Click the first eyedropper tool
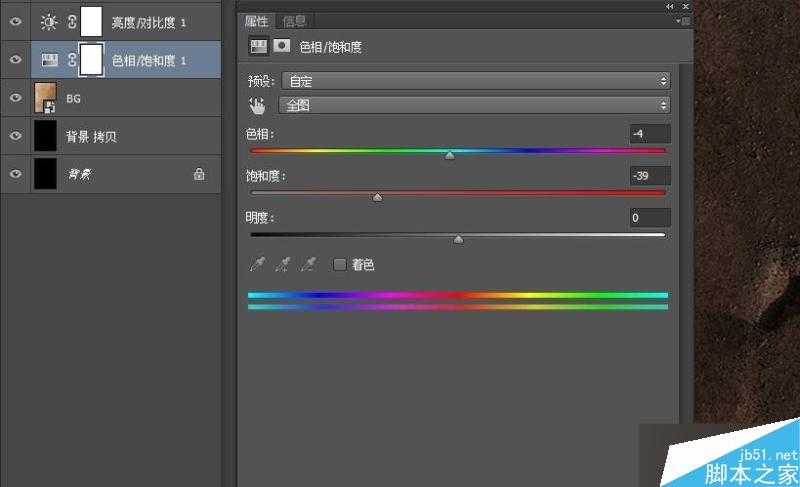This screenshot has height=487, width=800. click(257, 264)
